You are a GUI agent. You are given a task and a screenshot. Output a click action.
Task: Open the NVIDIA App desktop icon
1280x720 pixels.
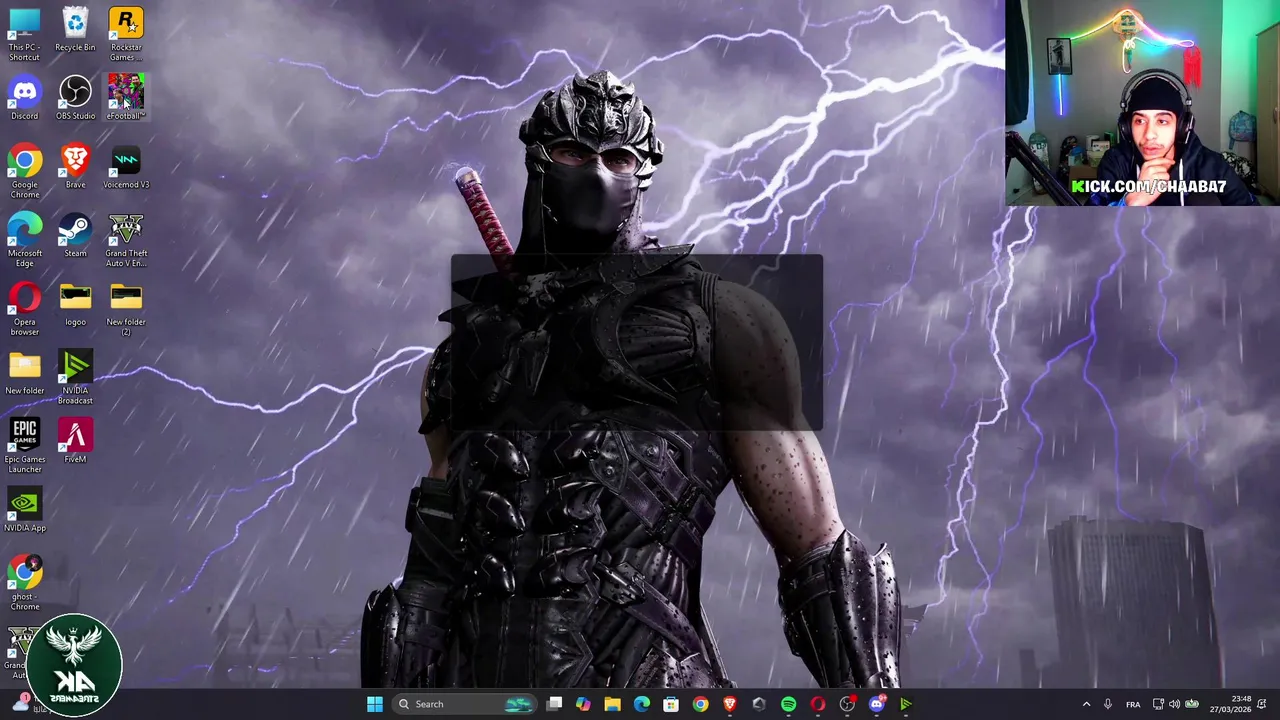click(x=24, y=510)
